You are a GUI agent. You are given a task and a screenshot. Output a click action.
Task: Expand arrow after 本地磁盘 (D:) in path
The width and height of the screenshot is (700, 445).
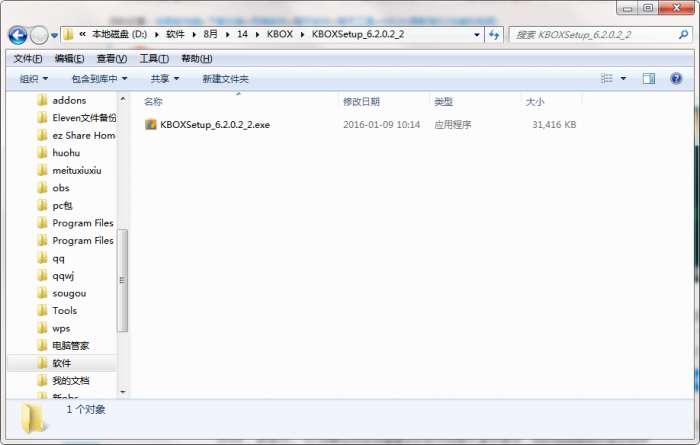pos(157,34)
